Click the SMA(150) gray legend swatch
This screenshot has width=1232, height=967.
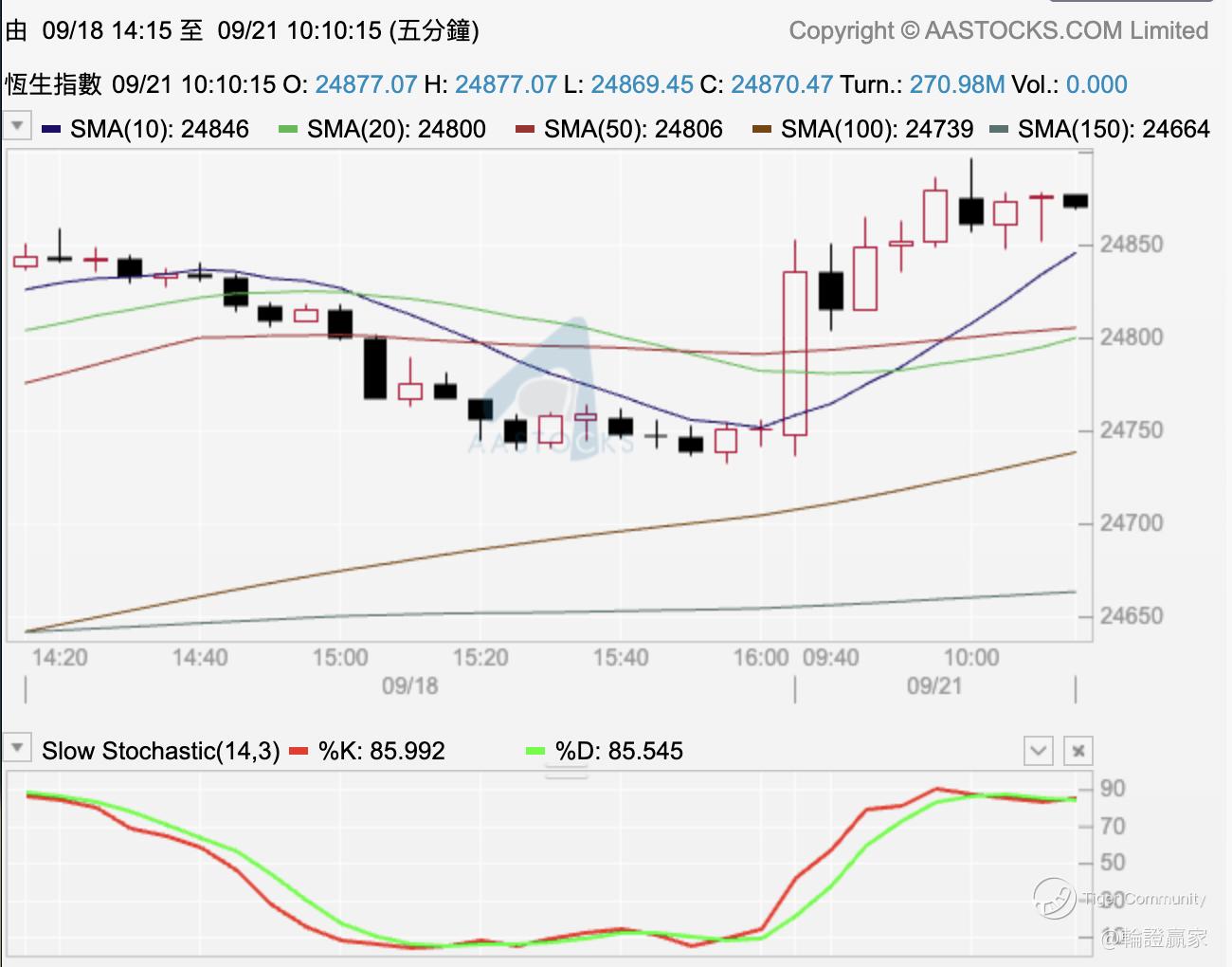coord(999,129)
